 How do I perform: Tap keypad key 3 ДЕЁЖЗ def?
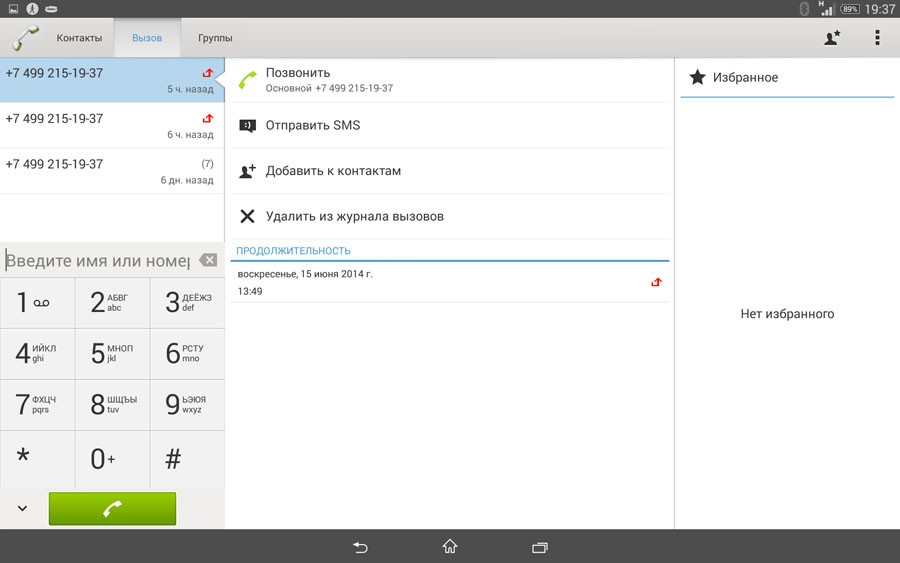tap(187, 303)
